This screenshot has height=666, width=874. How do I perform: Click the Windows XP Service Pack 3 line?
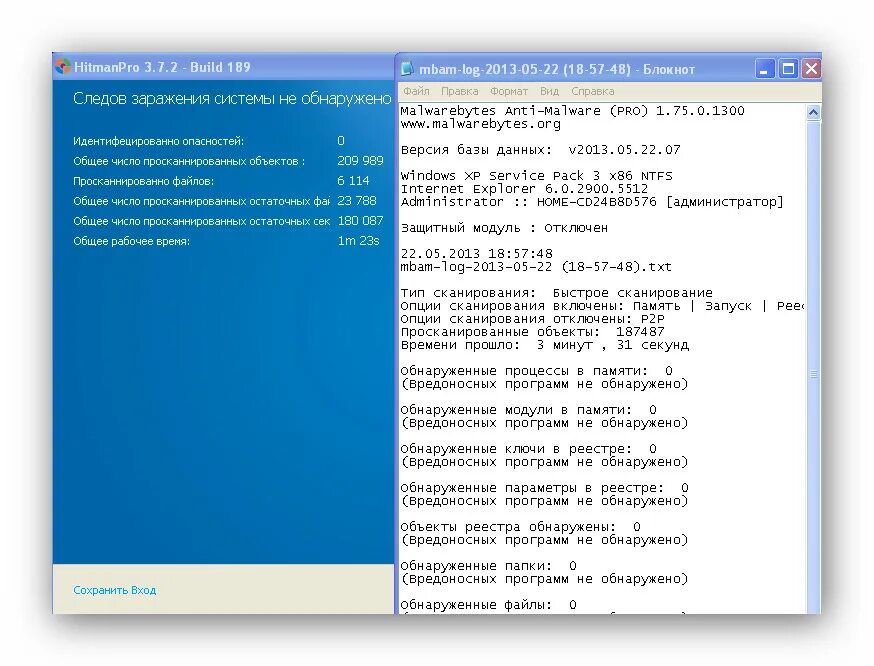click(x=536, y=176)
